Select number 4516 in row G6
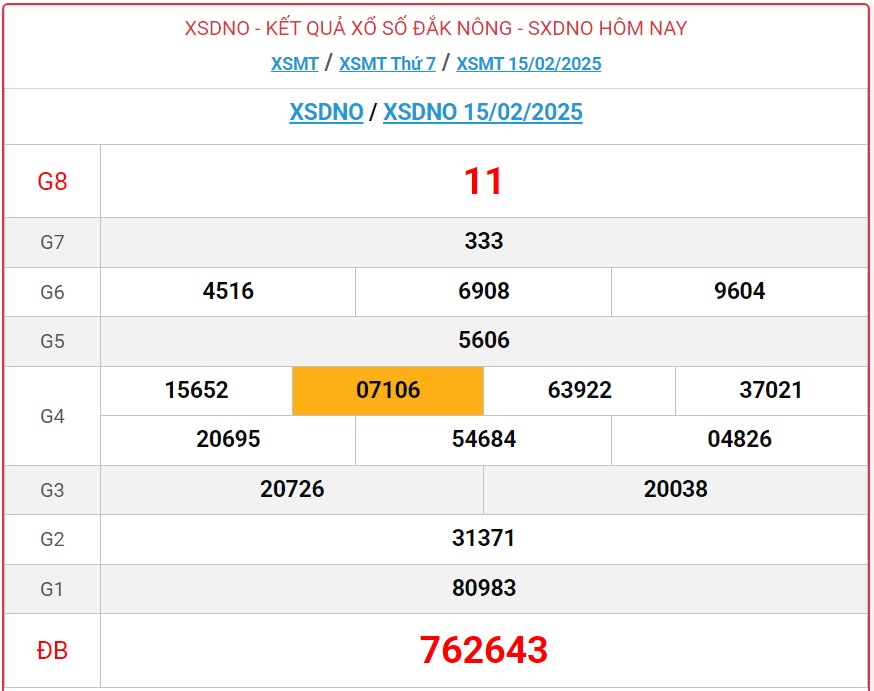Screen dimensions: 874x691 pos(227,292)
